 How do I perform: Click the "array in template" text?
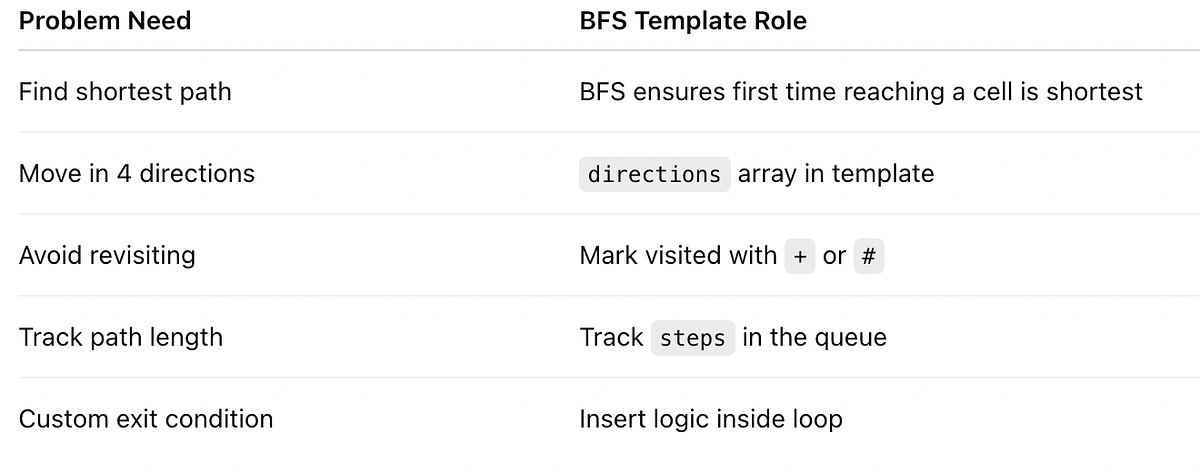[x=836, y=174]
